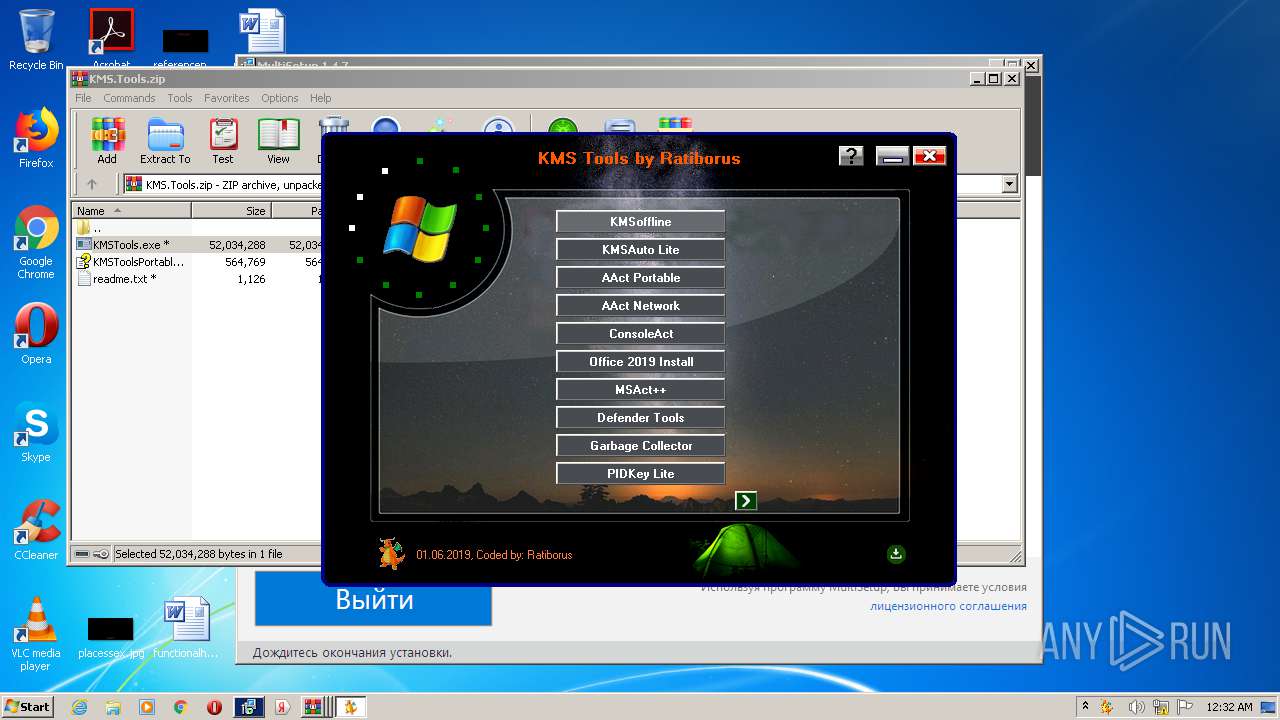Open the WinRAR address bar dropdown

pyautogui.click(x=1009, y=184)
